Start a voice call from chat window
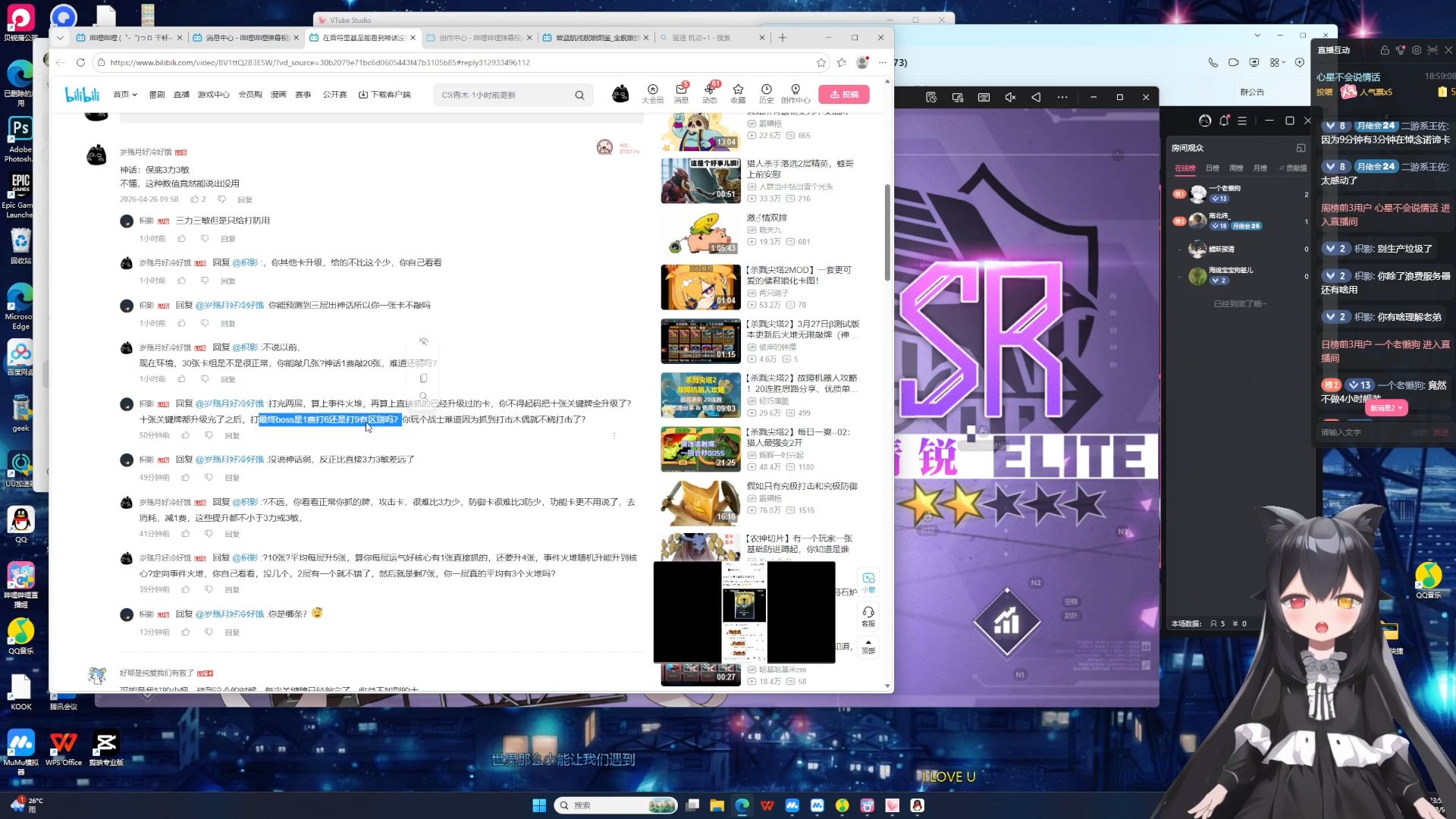1456x819 pixels. point(1213,62)
